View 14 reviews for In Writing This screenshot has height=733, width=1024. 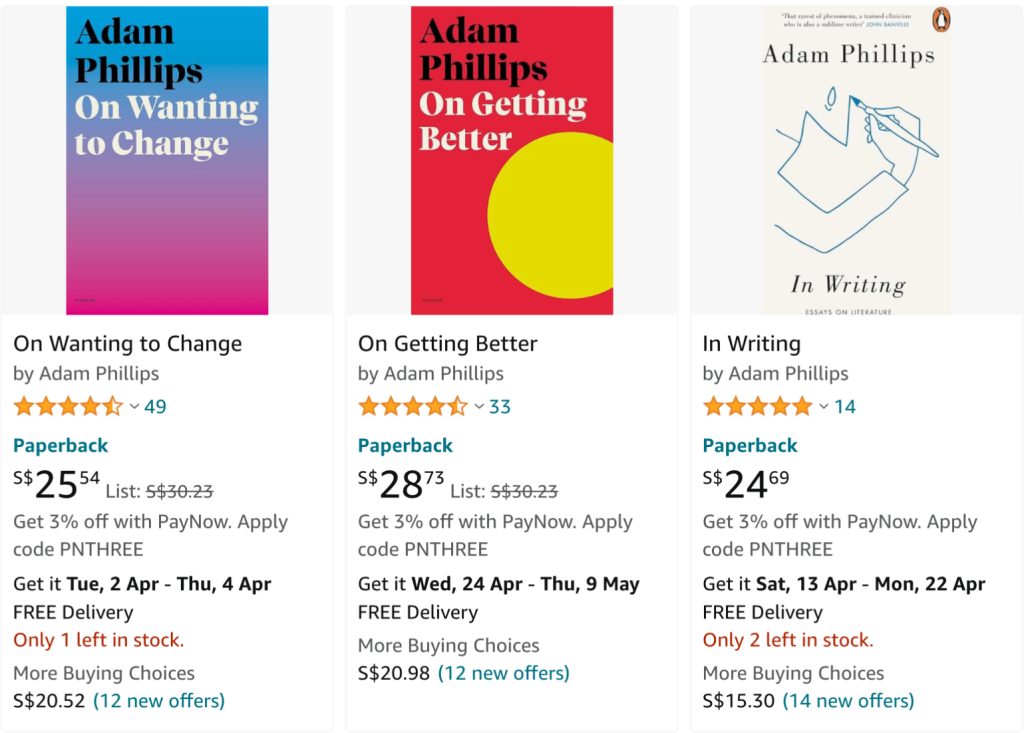[x=845, y=406]
